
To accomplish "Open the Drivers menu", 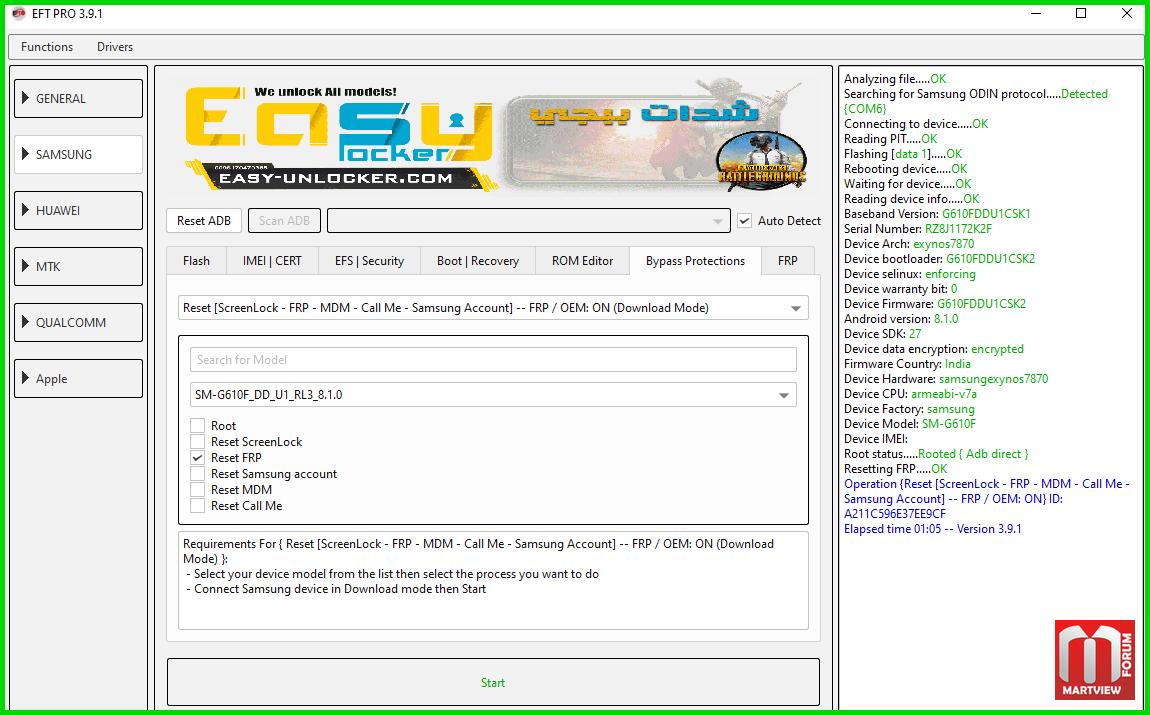I will pos(114,47).
